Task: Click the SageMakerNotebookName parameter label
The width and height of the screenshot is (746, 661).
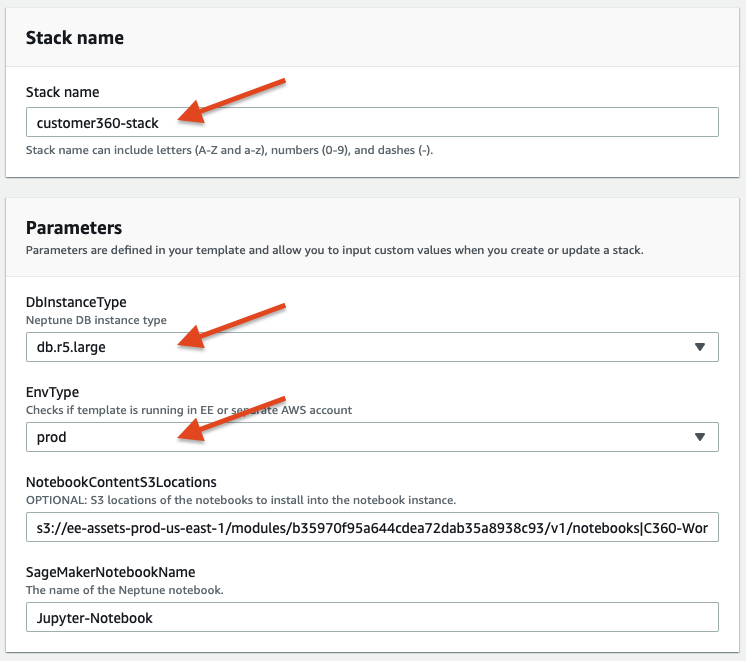Action: click(110, 572)
